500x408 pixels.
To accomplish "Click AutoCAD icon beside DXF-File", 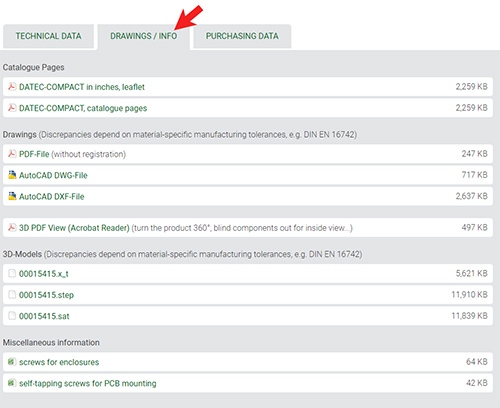I will click(12, 196).
